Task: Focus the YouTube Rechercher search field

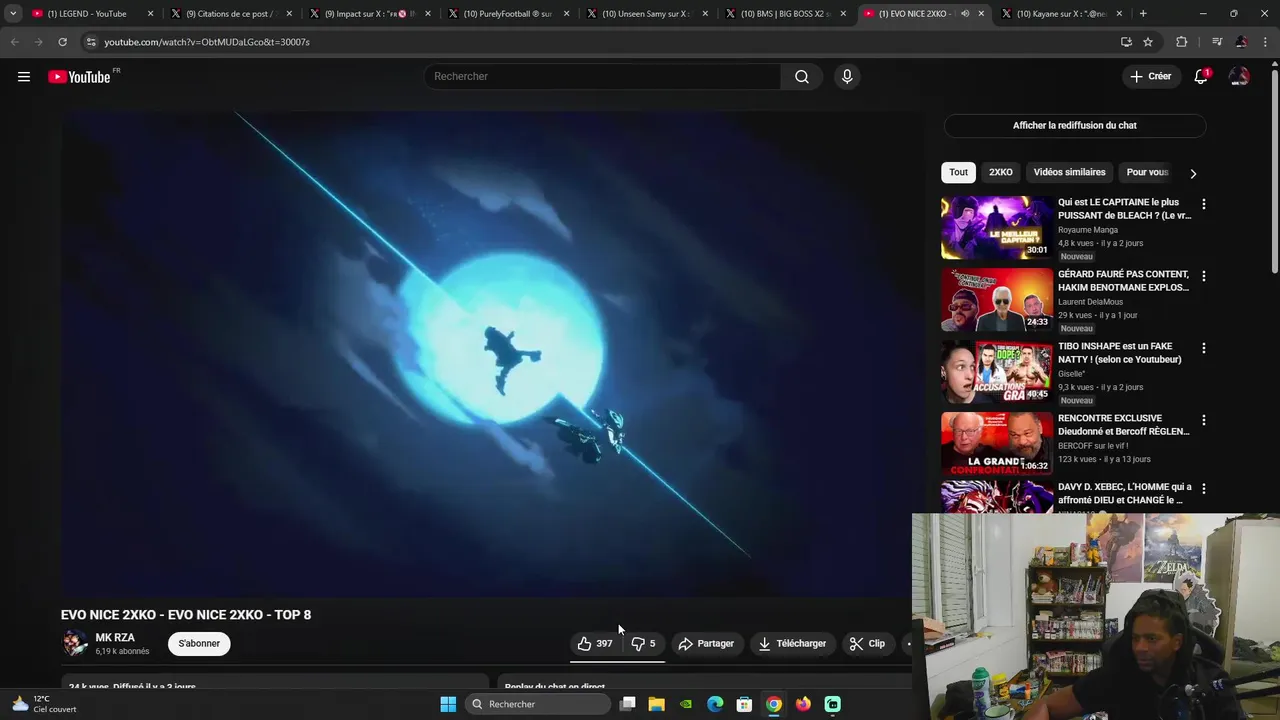Action: pyautogui.click(x=603, y=77)
